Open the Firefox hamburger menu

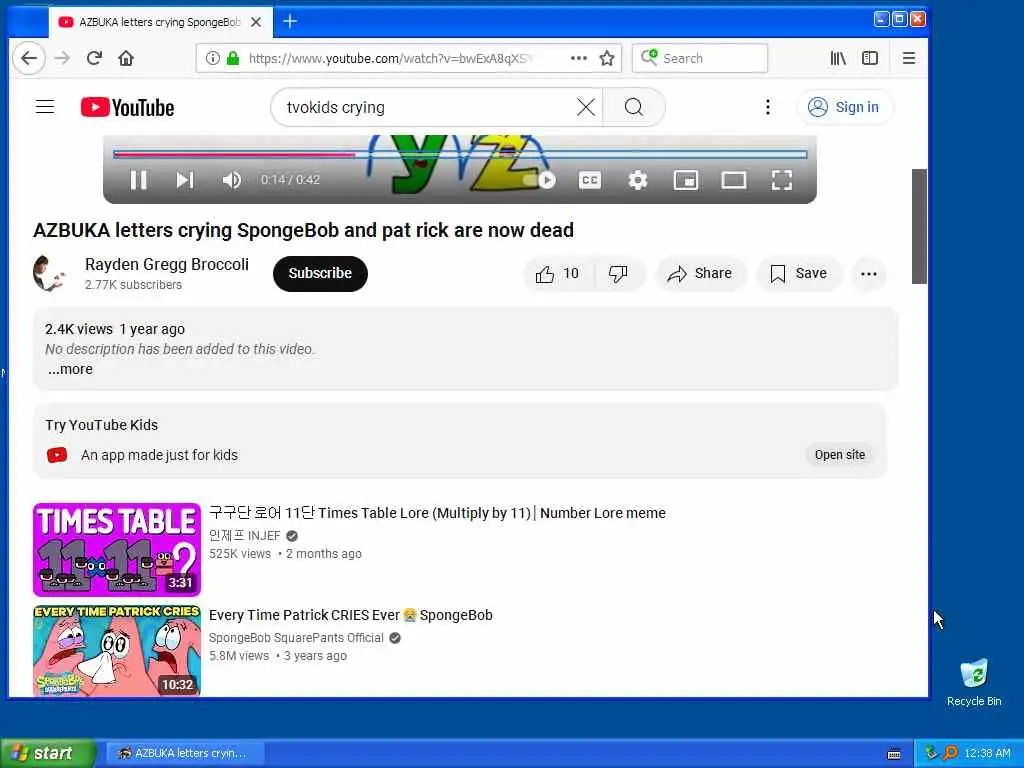click(x=908, y=58)
